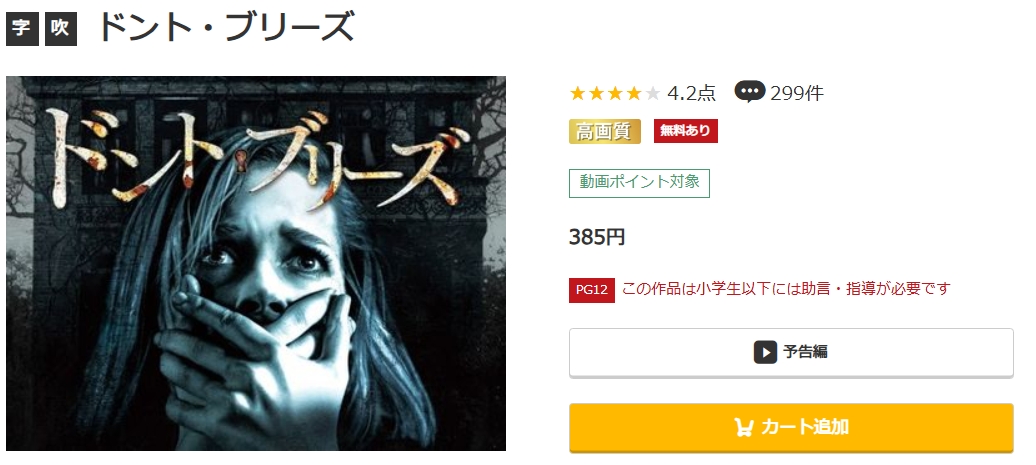The image size is (1036, 465).
Task: Click the first gold rating star
Action: point(578,93)
